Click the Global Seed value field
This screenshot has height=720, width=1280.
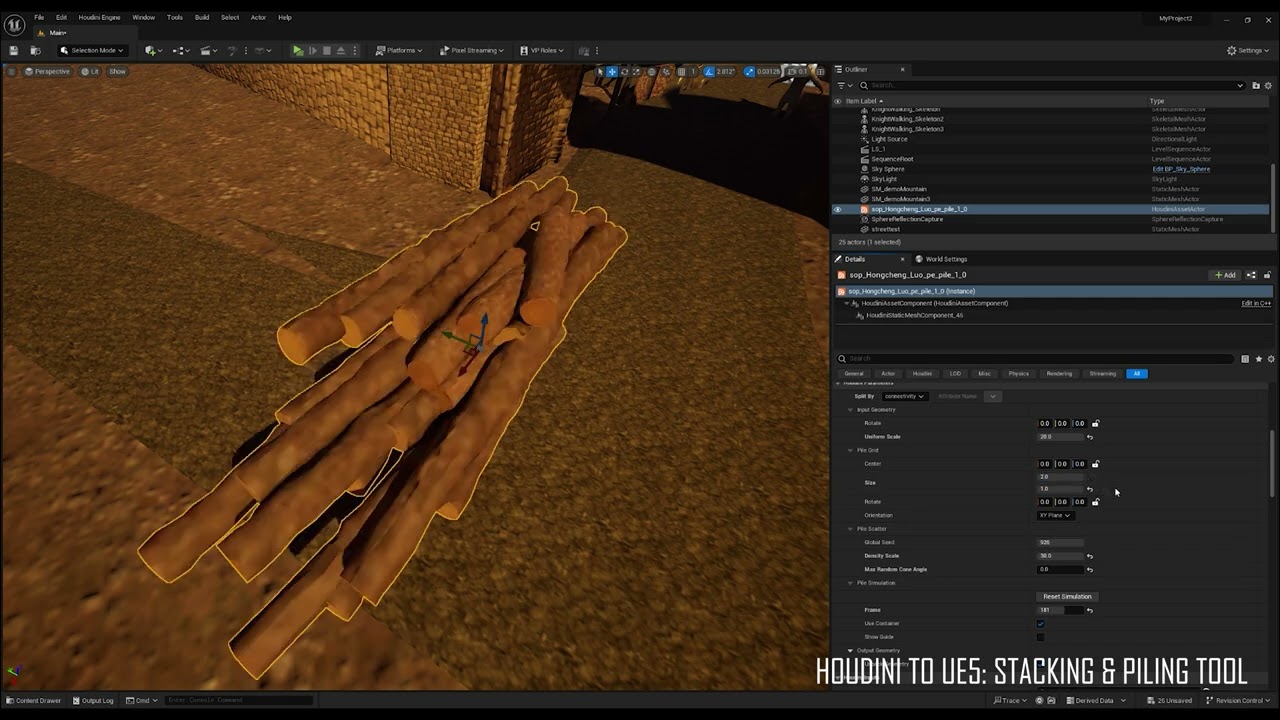1060,542
